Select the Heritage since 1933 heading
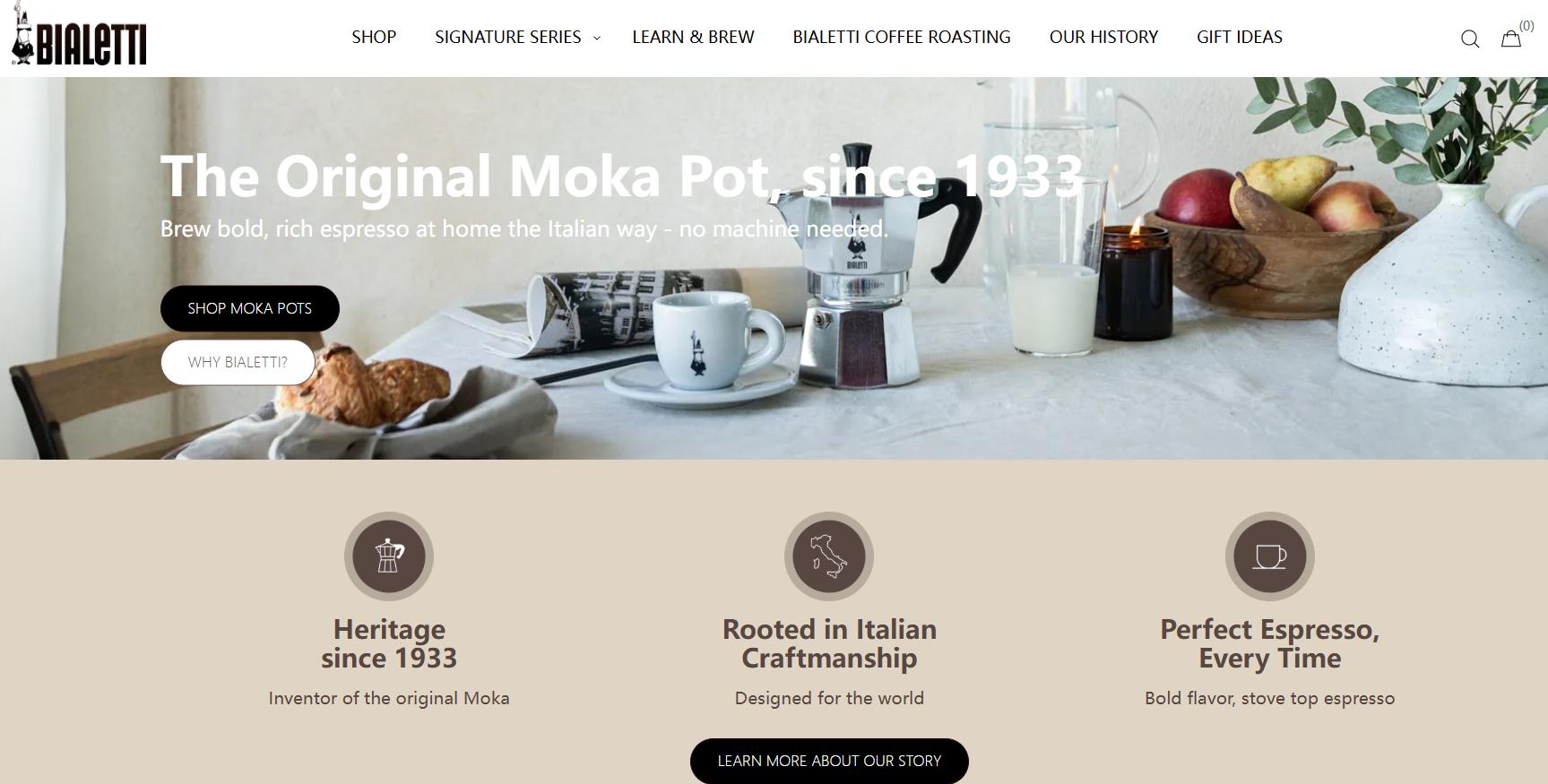1548x784 pixels. tap(389, 643)
